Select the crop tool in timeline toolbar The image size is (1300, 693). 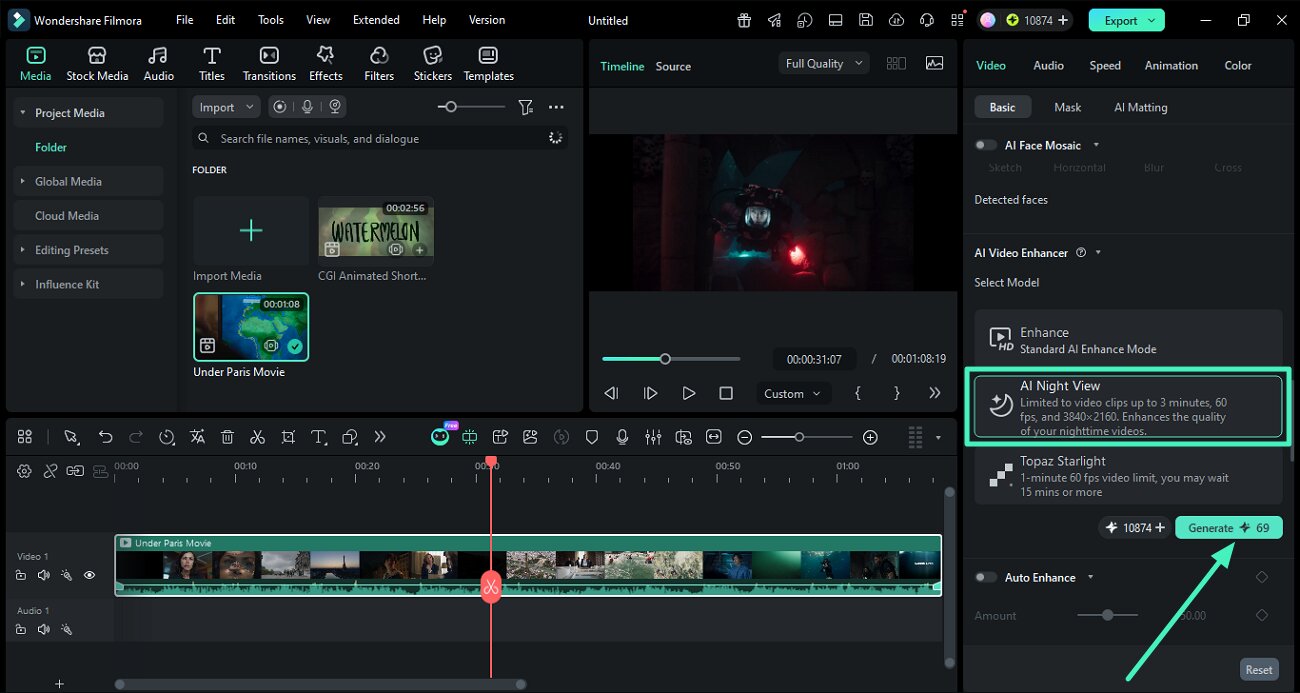click(x=288, y=437)
